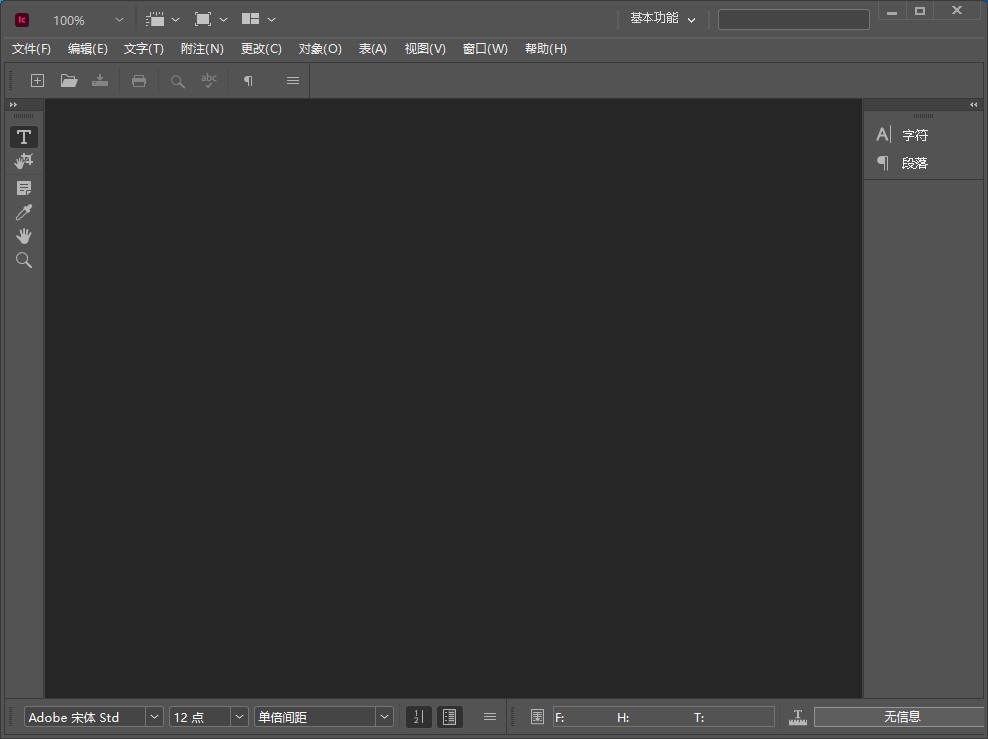Click the Open folder icon
This screenshot has width=988, height=739.
coord(69,81)
